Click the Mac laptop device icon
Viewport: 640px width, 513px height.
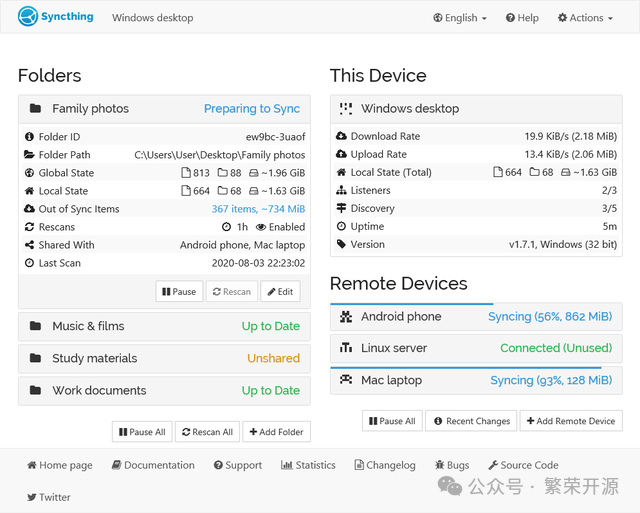(x=346, y=380)
